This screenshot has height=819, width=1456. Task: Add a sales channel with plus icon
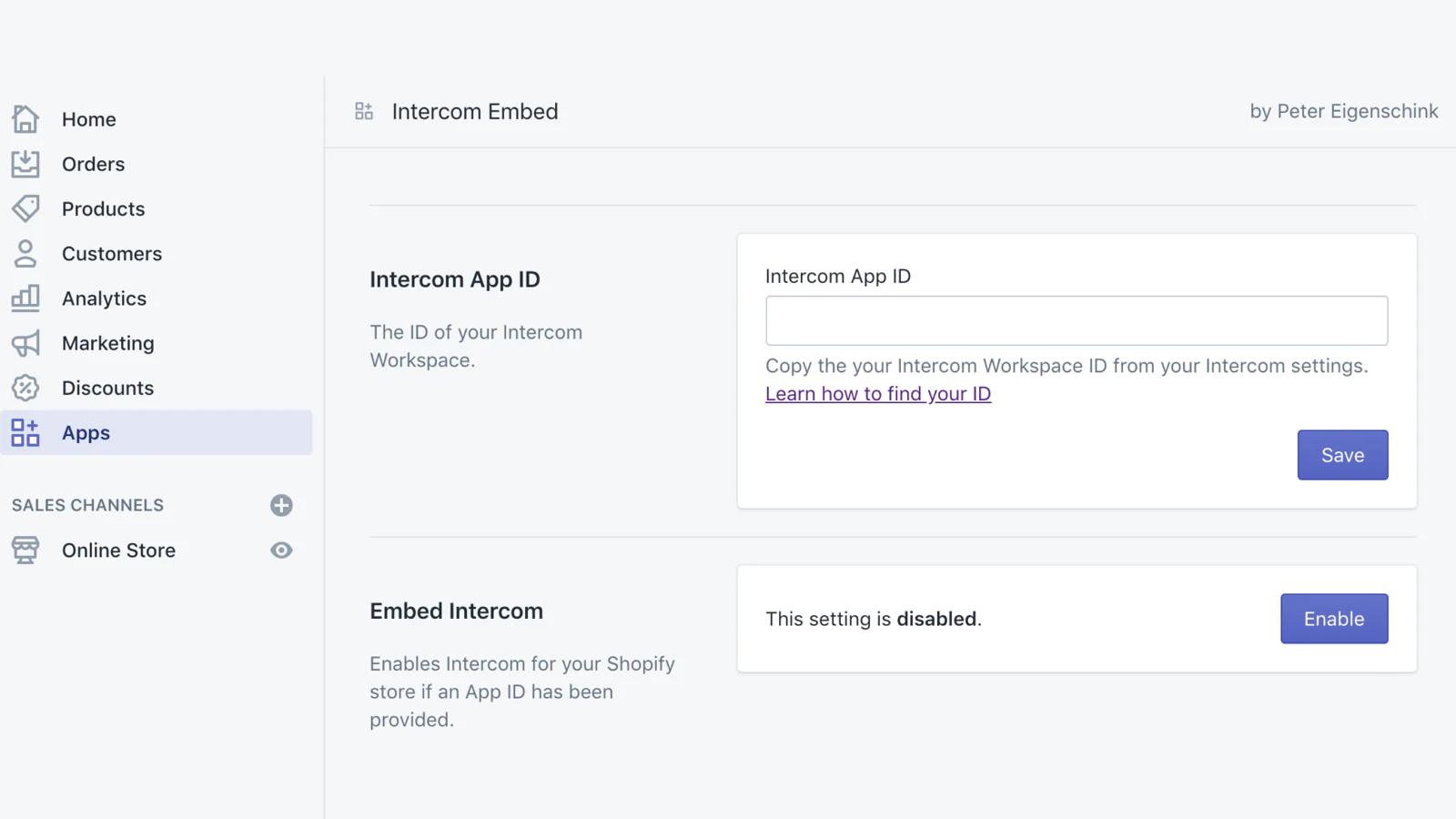(281, 505)
